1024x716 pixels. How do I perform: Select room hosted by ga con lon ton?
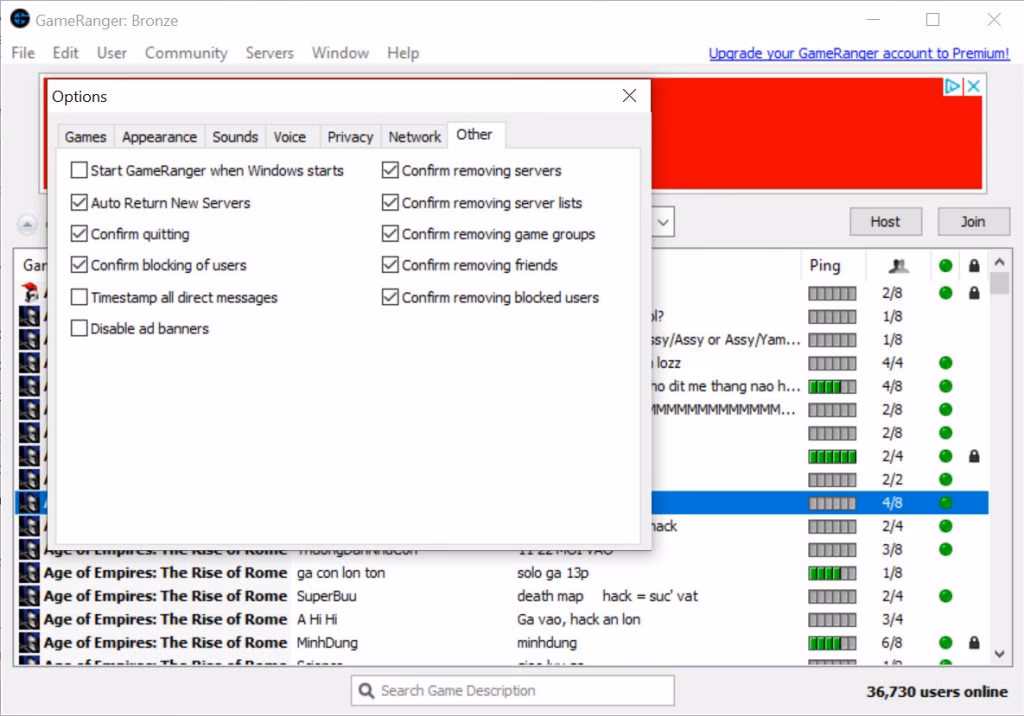(x=502, y=573)
